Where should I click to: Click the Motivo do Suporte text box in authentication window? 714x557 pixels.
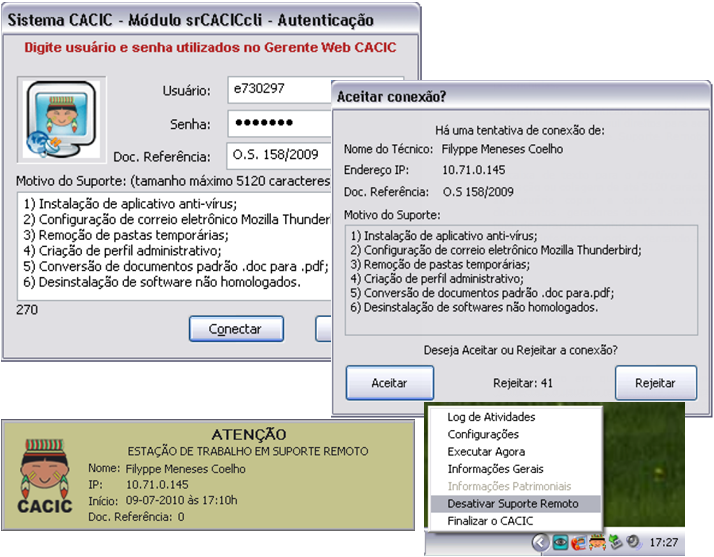tap(174, 246)
